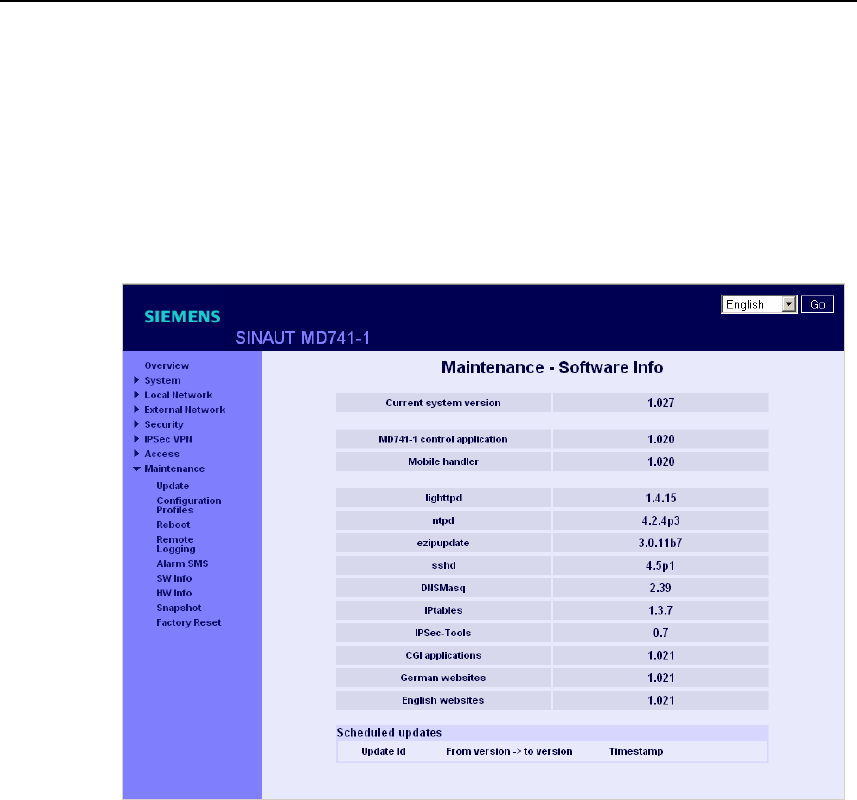Viewport: 857px width, 800px height.
Task: Select the Maintenance menu item
Action: 174,468
